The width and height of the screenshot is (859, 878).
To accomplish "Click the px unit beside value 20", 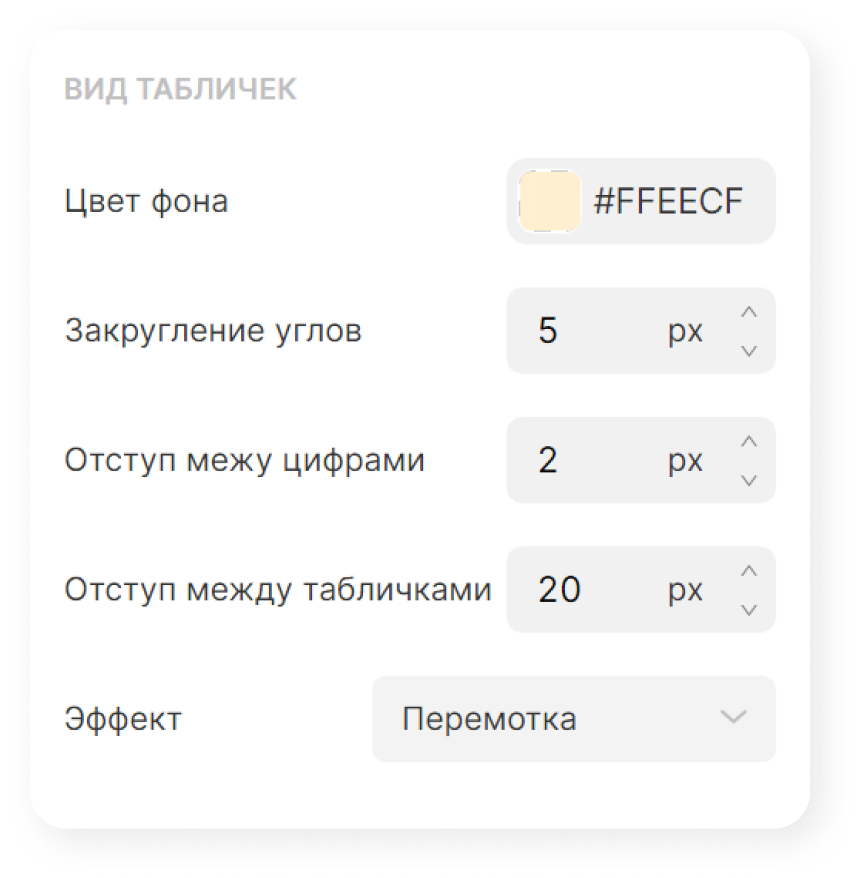I will coord(685,591).
